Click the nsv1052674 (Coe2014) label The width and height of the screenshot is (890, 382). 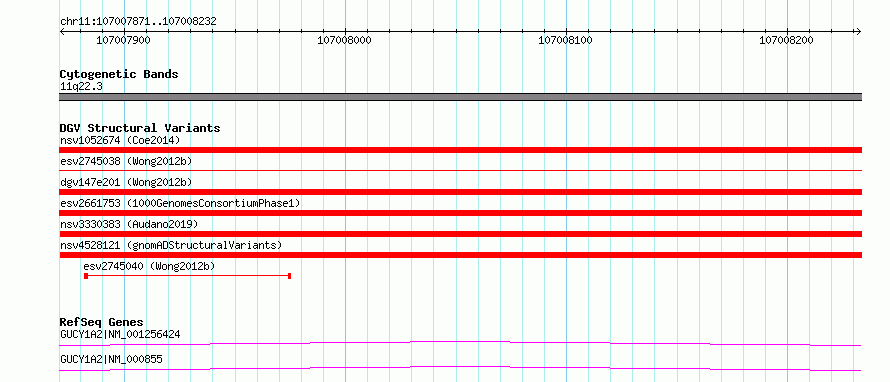point(120,140)
